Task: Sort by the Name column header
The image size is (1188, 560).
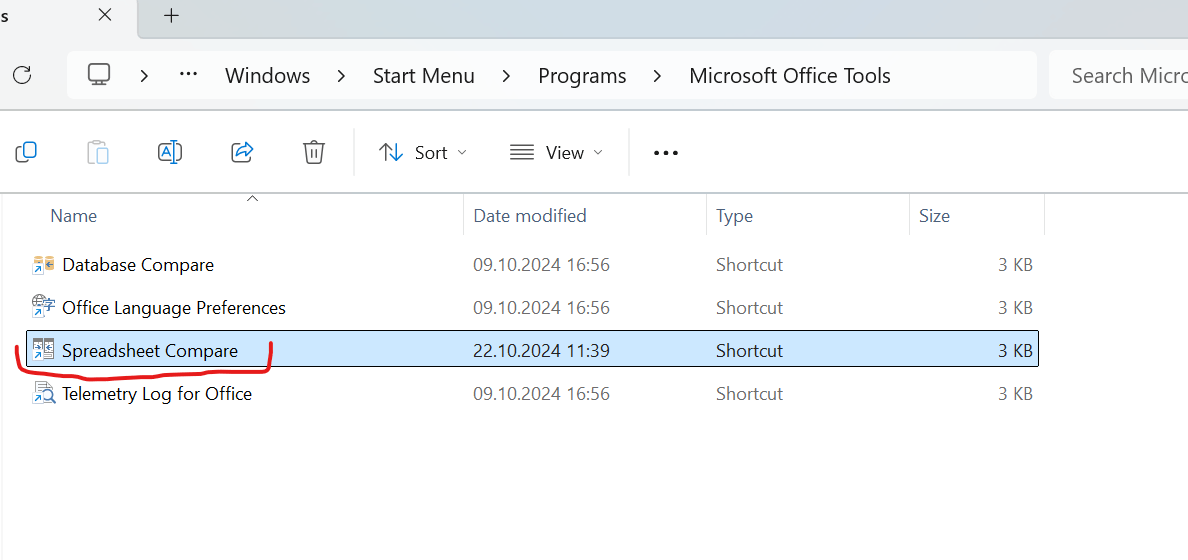Action: 73,216
